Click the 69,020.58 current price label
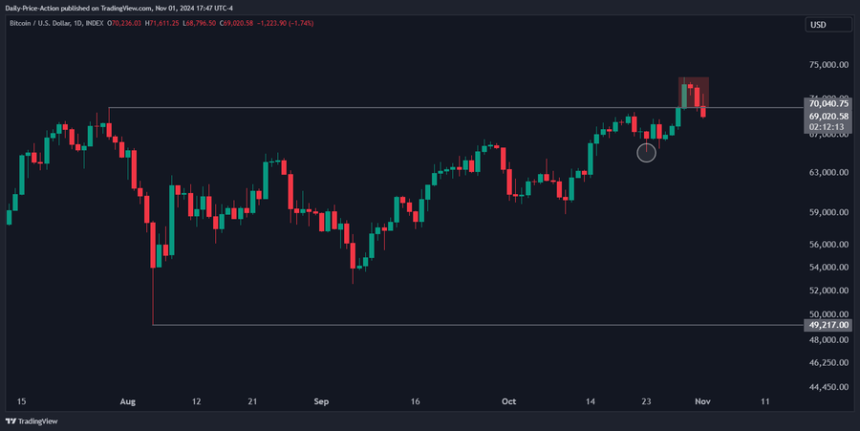860x431 pixels. (x=829, y=116)
